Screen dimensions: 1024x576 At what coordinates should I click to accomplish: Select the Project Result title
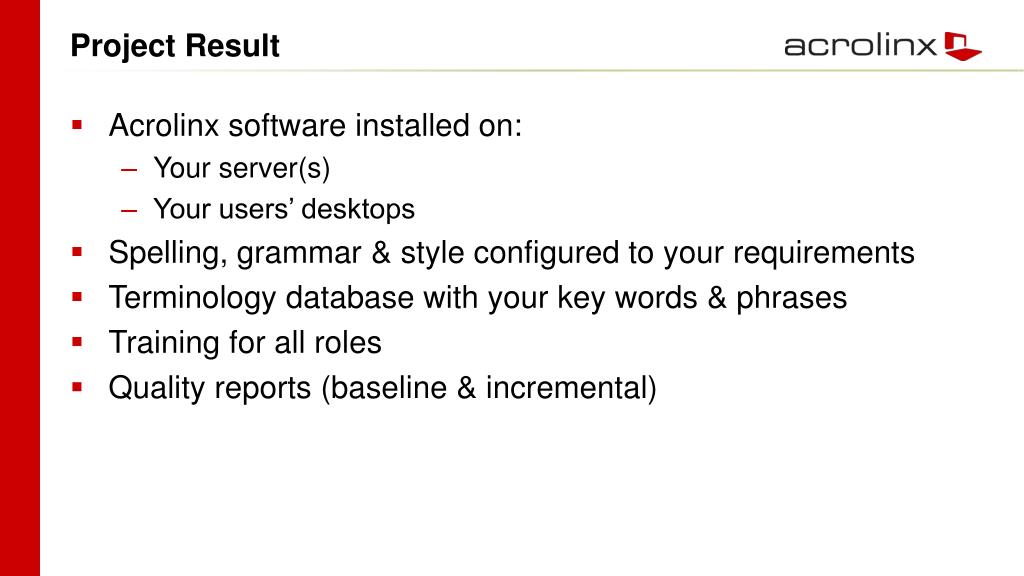(175, 46)
